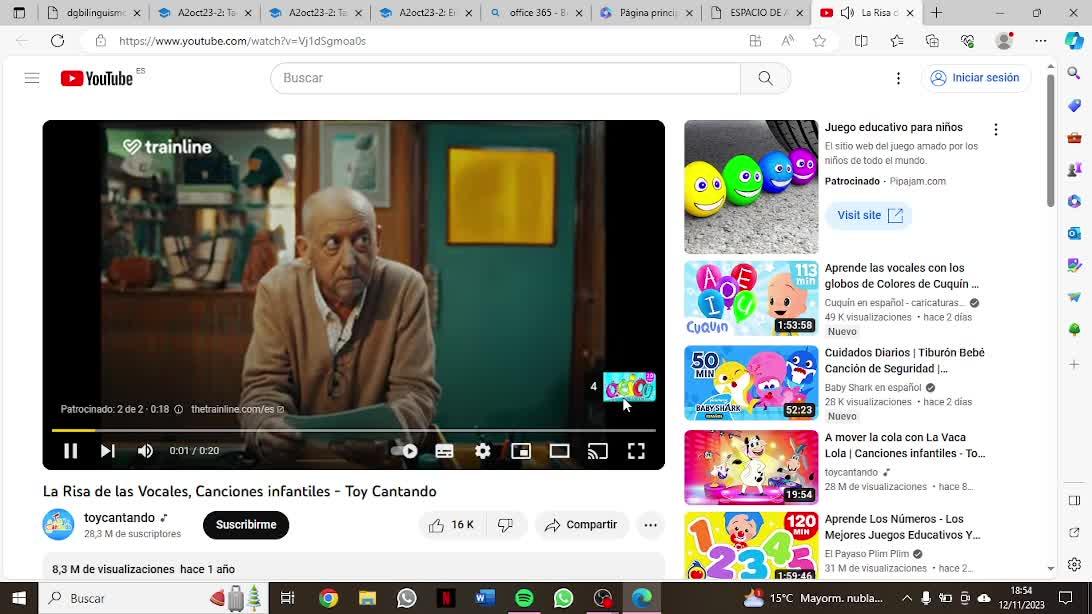Click thetrainline.com/es ad link in player
The image size is (1092, 614).
pos(237,409)
